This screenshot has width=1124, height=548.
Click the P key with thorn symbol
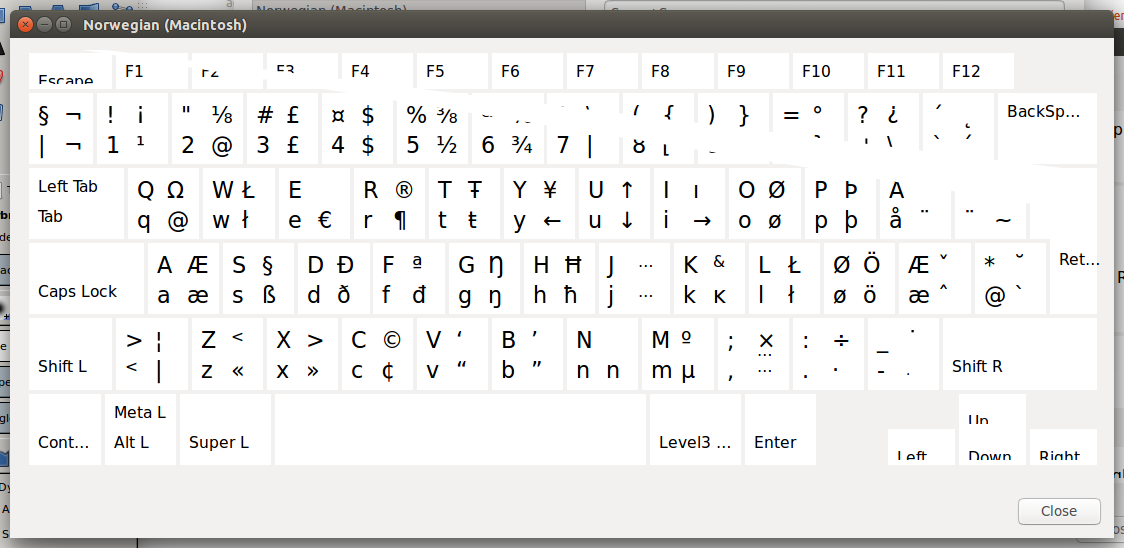pos(840,203)
